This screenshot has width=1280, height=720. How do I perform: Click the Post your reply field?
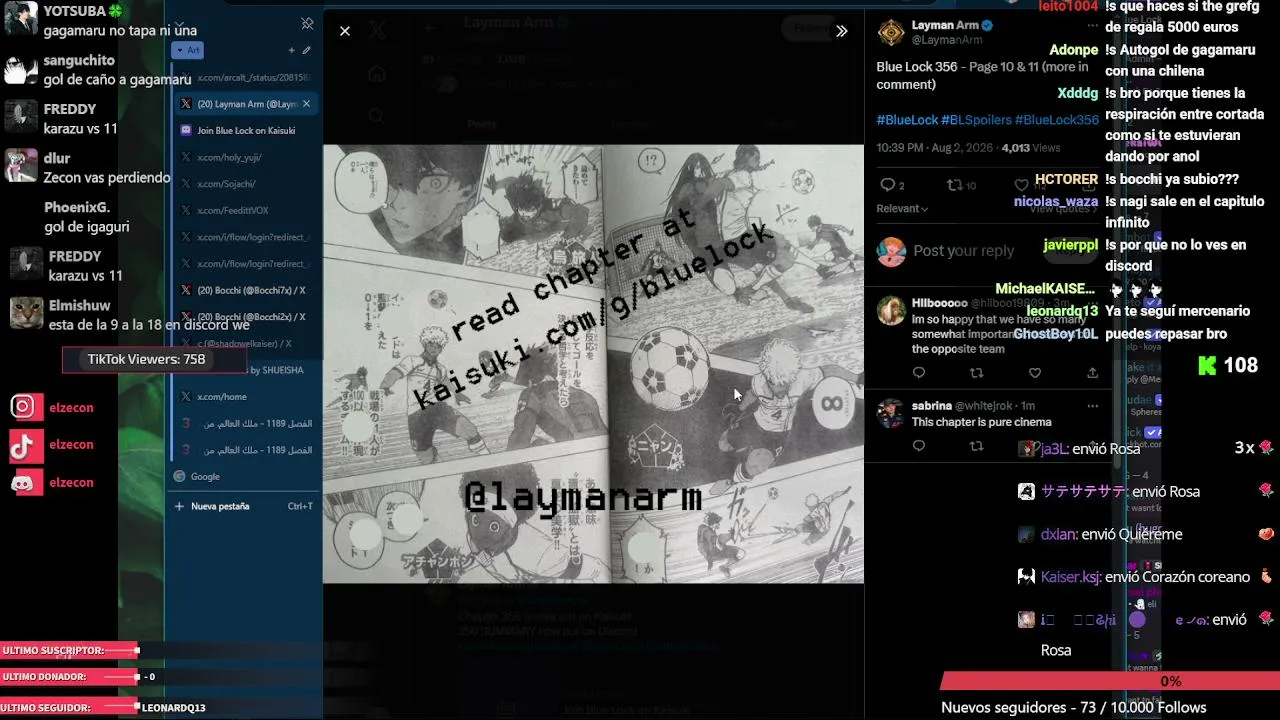963,251
